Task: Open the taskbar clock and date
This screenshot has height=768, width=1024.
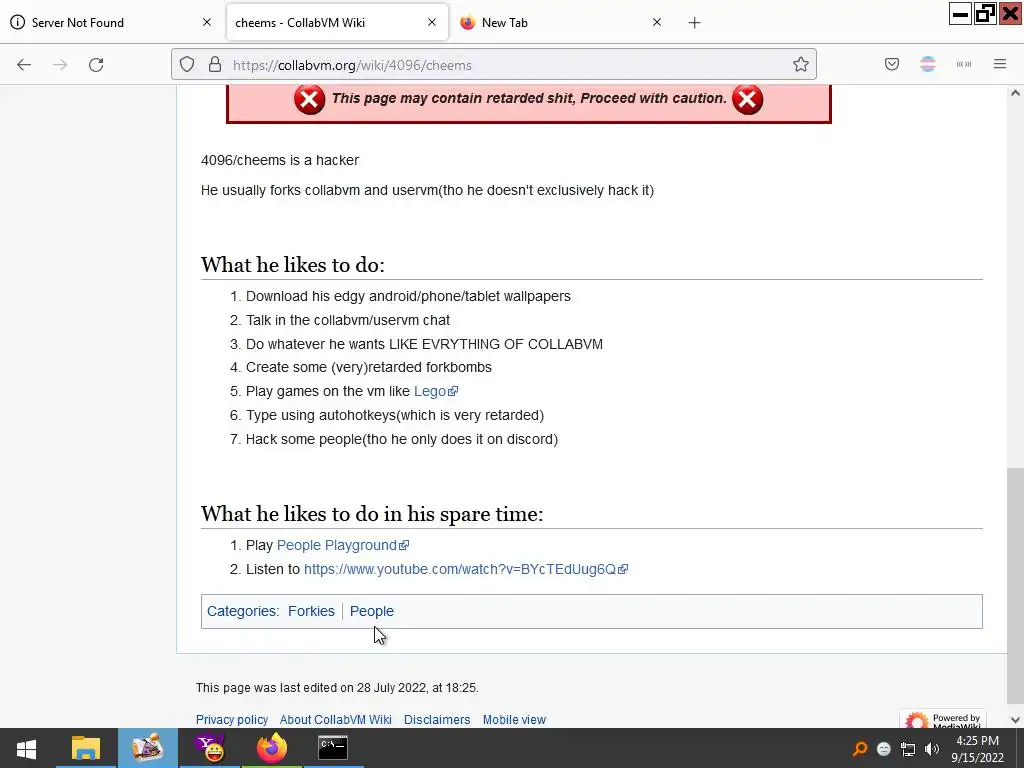Action: pos(978,749)
